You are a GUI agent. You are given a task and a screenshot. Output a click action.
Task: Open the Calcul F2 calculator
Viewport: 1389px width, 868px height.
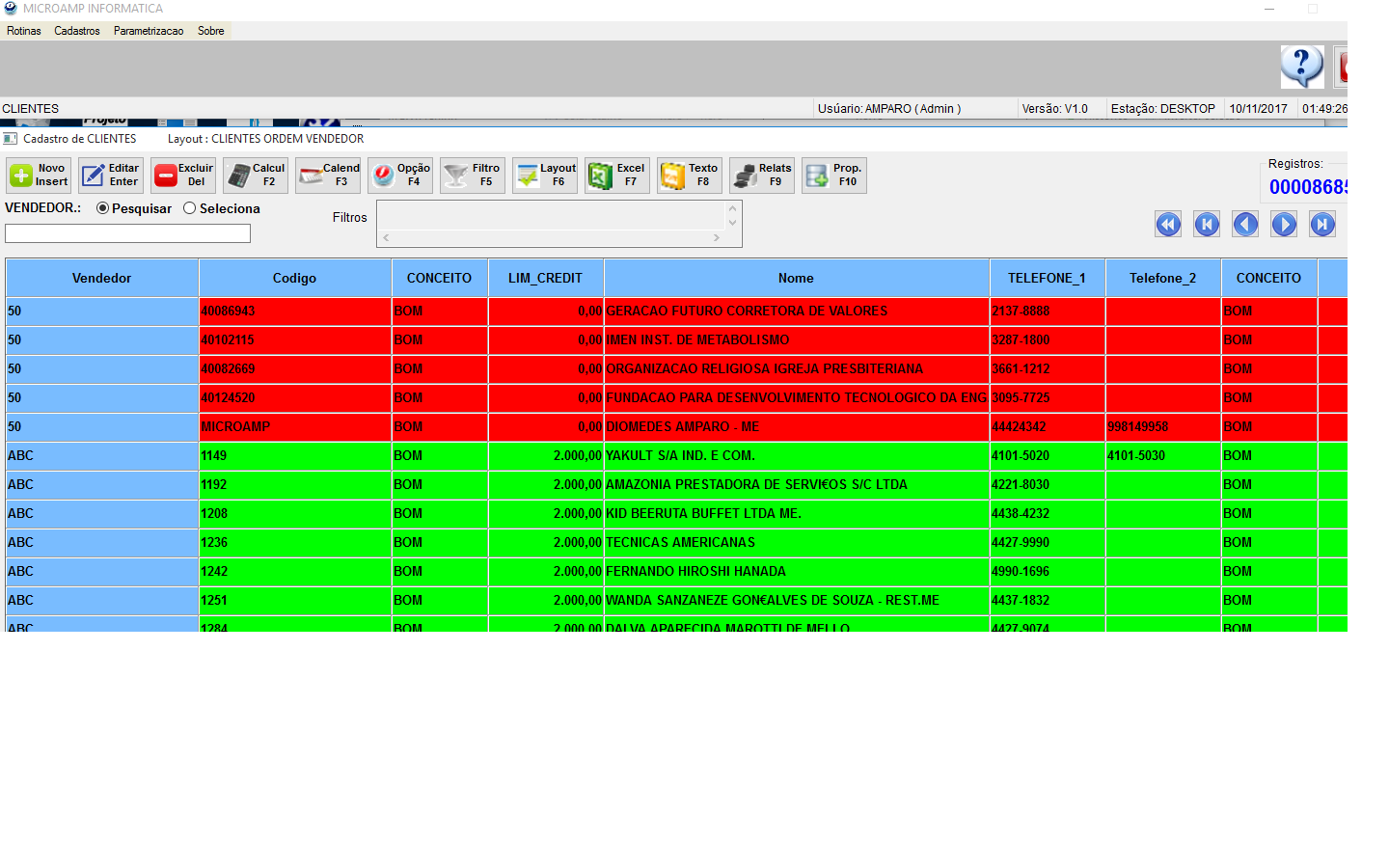pyautogui.click(x=256, y=176)
